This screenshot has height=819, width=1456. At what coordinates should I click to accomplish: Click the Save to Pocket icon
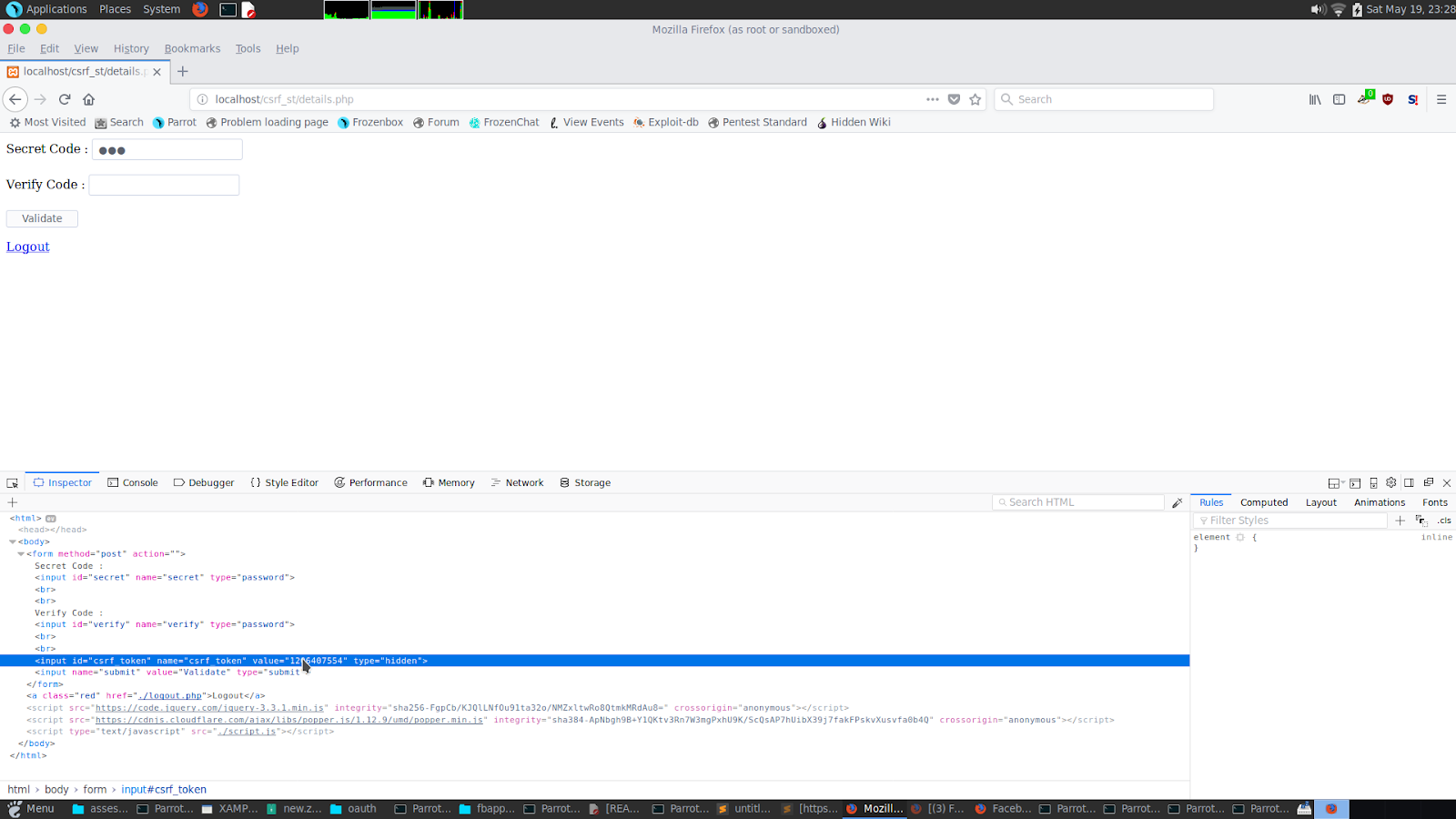954,99
